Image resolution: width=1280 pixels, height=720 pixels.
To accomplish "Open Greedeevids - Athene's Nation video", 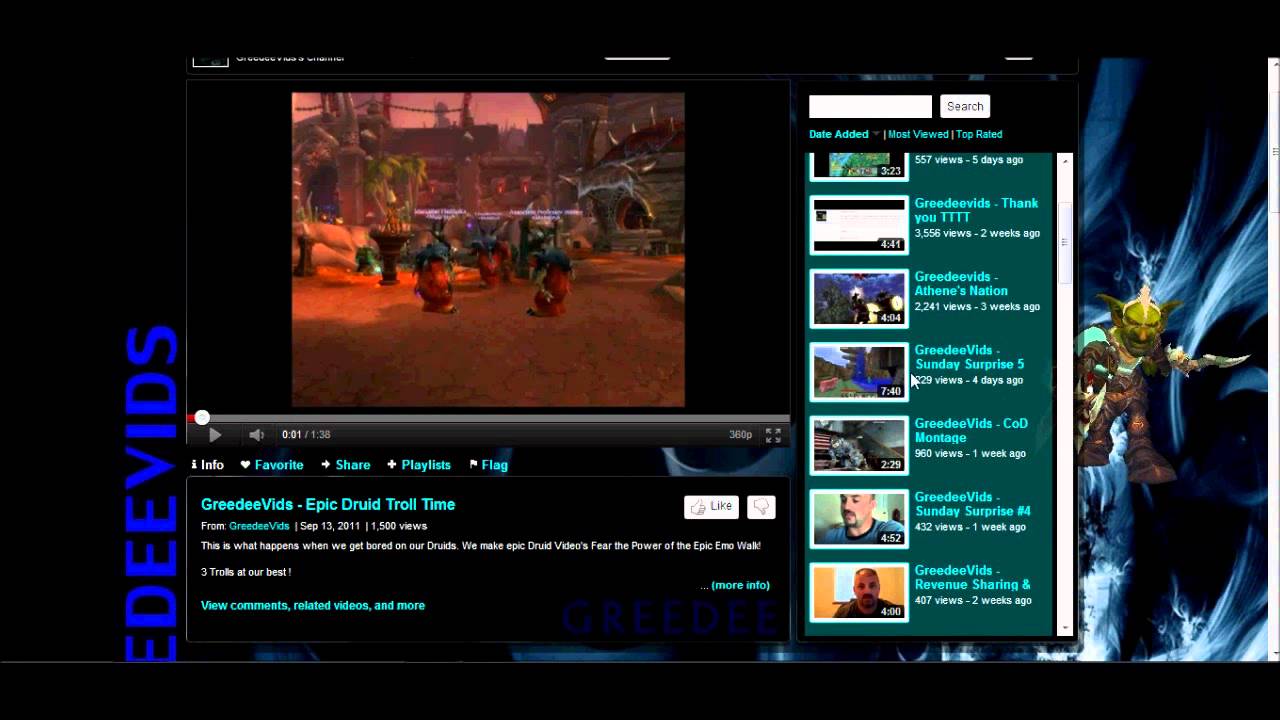I will 961,284.
